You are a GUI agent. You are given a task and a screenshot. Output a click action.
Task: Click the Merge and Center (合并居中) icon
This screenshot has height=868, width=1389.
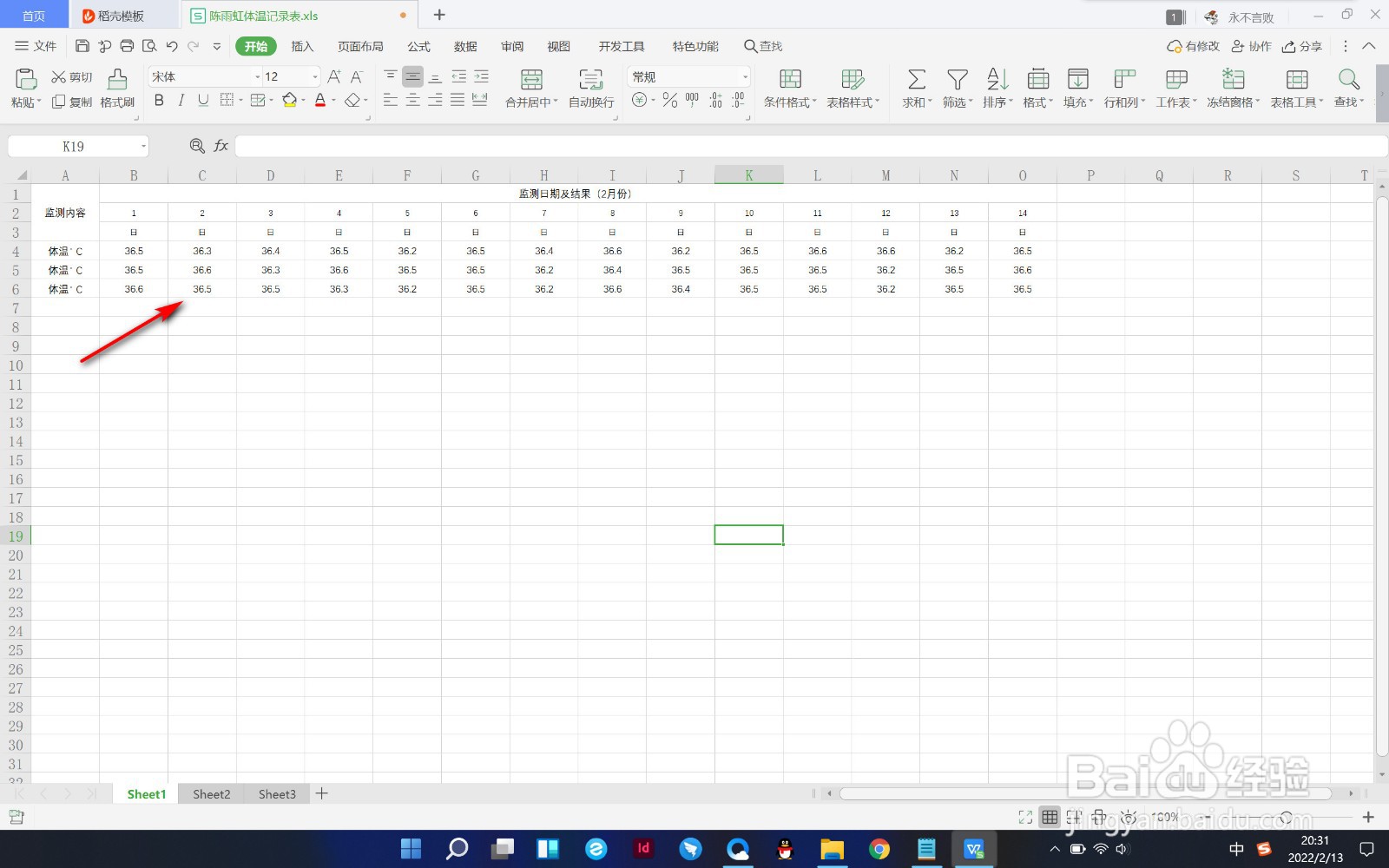pyautogui.click(x=531, y=80)
